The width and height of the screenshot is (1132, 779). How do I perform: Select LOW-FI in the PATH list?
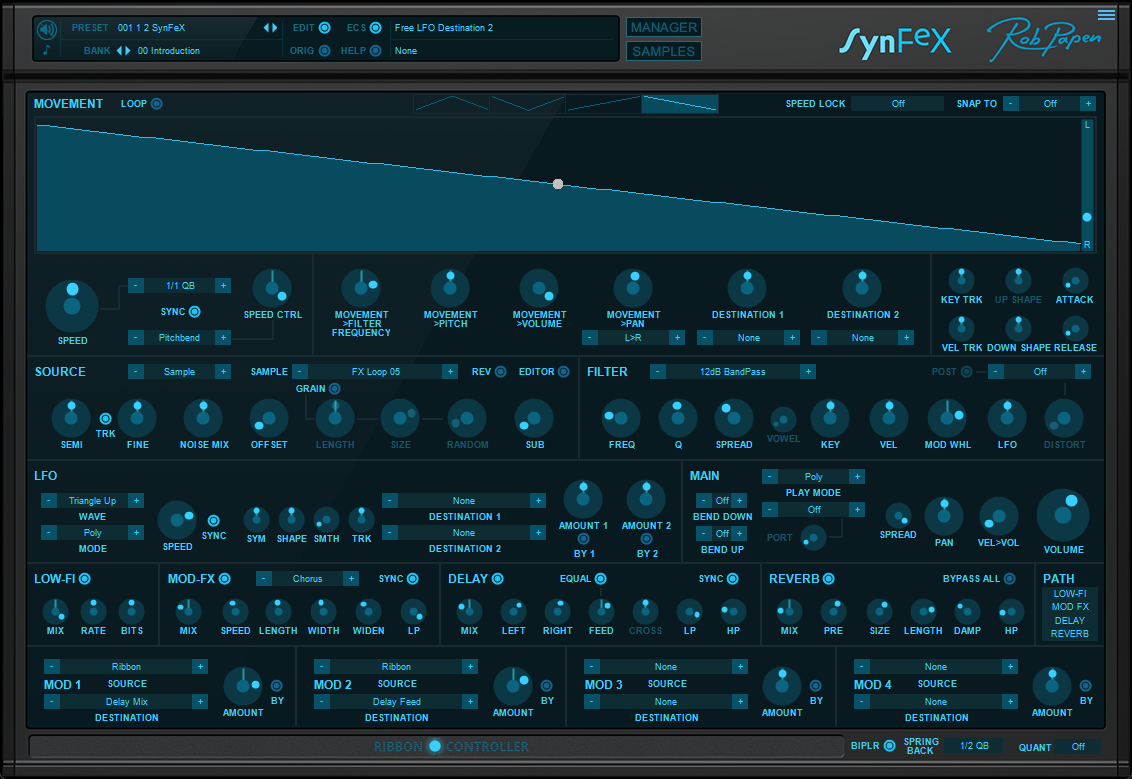[1070, 593]
